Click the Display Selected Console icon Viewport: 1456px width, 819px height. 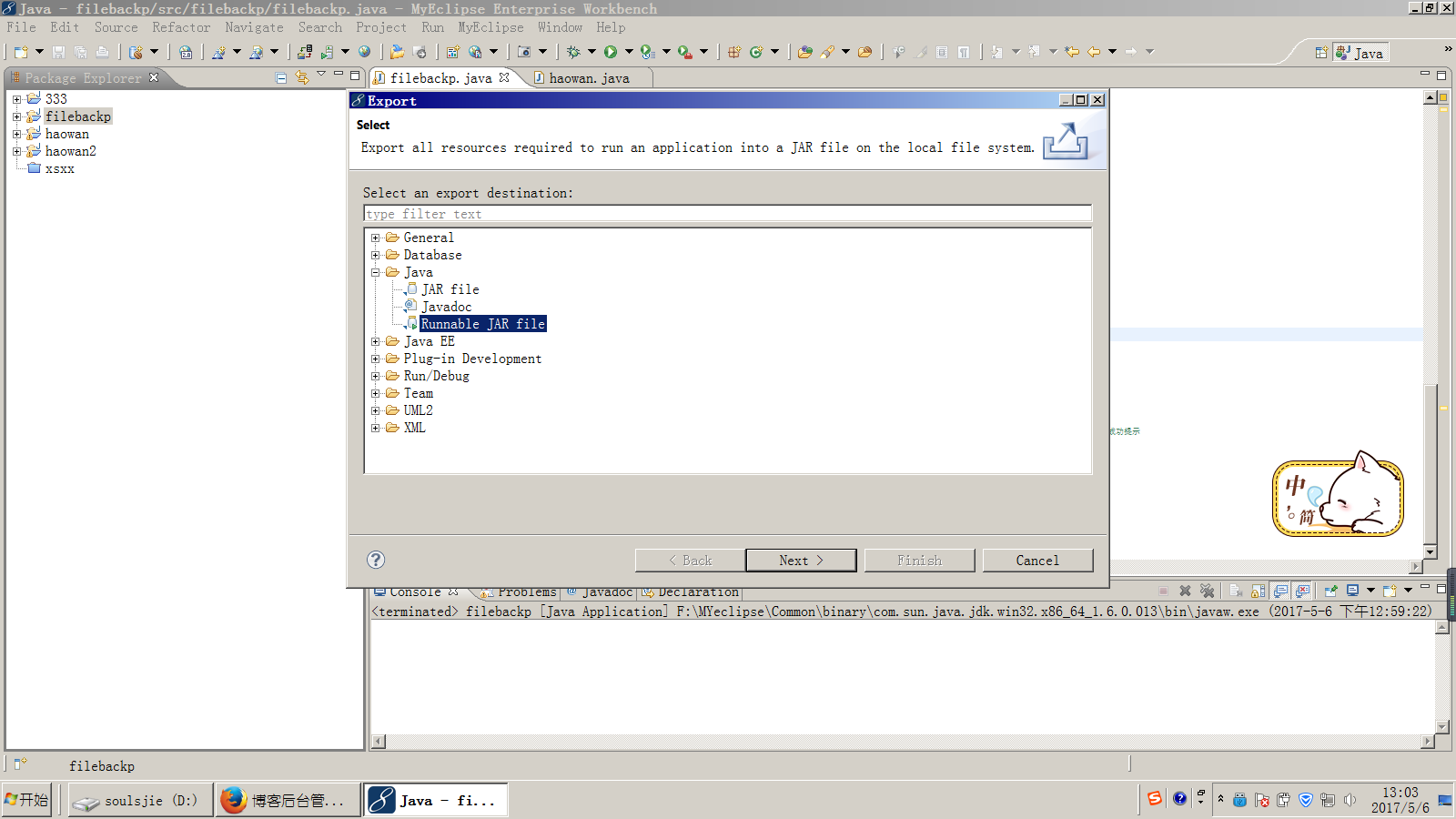coord(1353,591)
